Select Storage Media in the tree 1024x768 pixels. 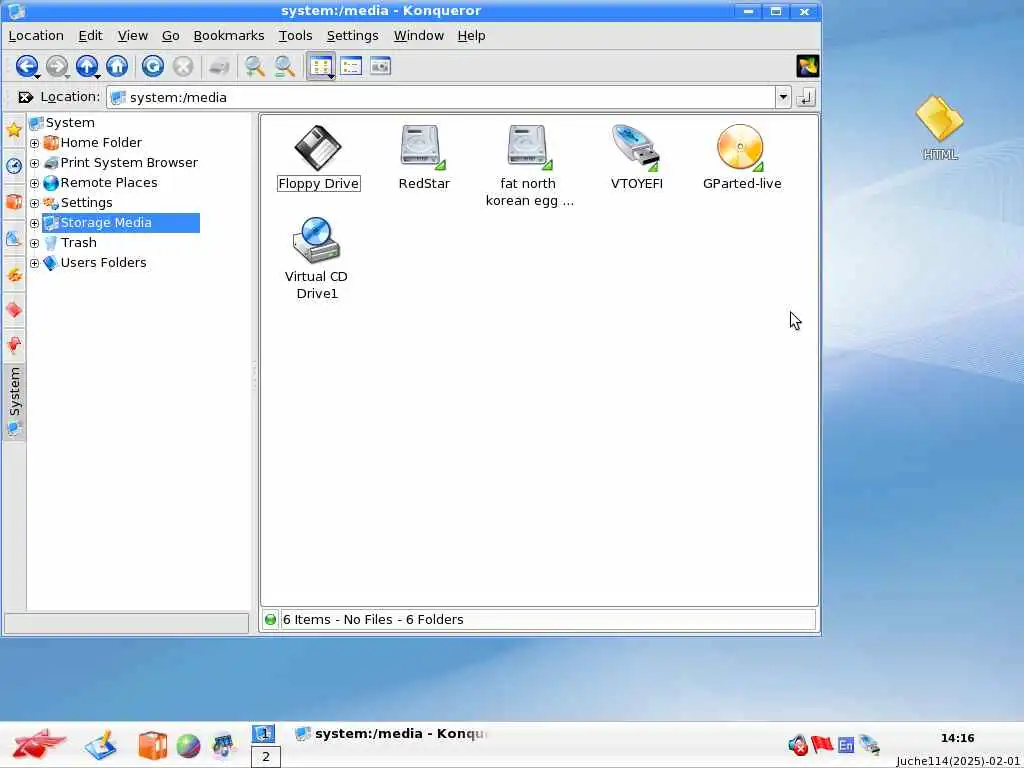121,223
